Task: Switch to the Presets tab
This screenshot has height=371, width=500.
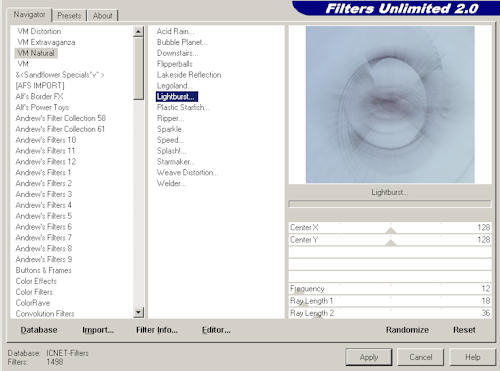Action: point(69,15)
